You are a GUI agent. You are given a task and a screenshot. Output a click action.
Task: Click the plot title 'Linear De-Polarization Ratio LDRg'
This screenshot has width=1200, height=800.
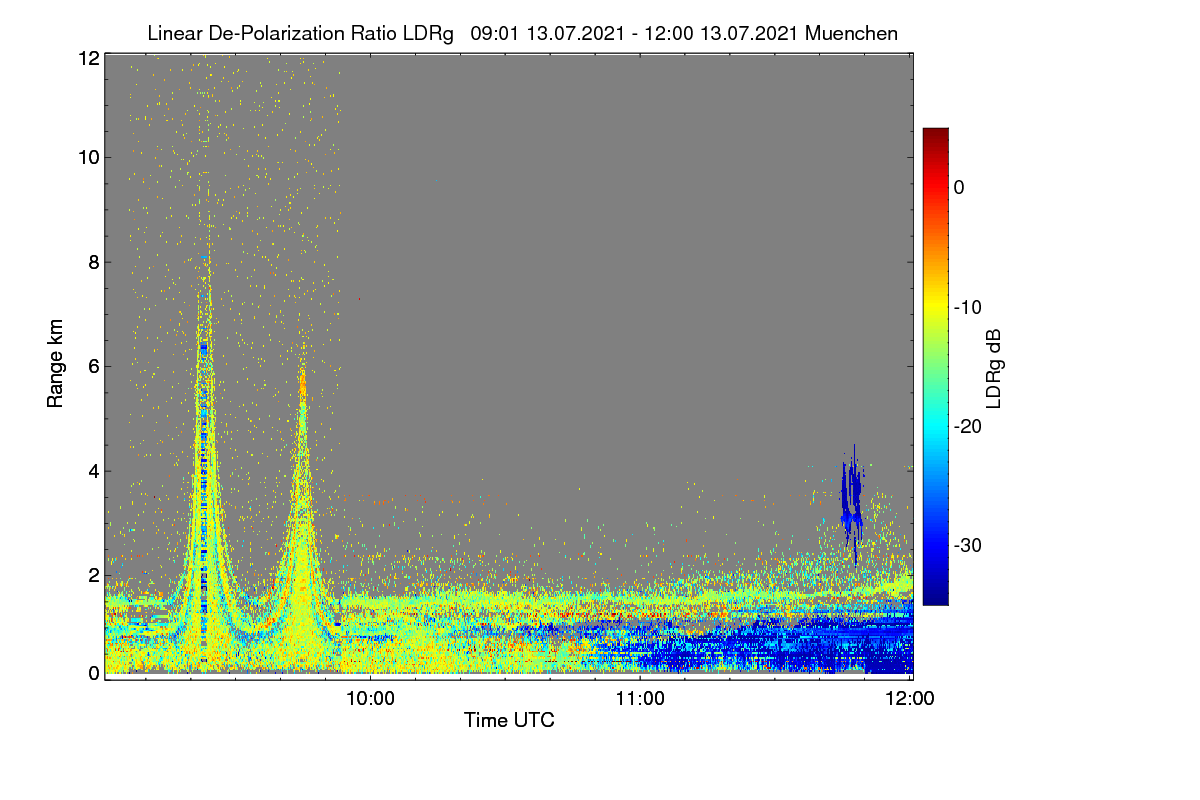(x=301, y=33)
